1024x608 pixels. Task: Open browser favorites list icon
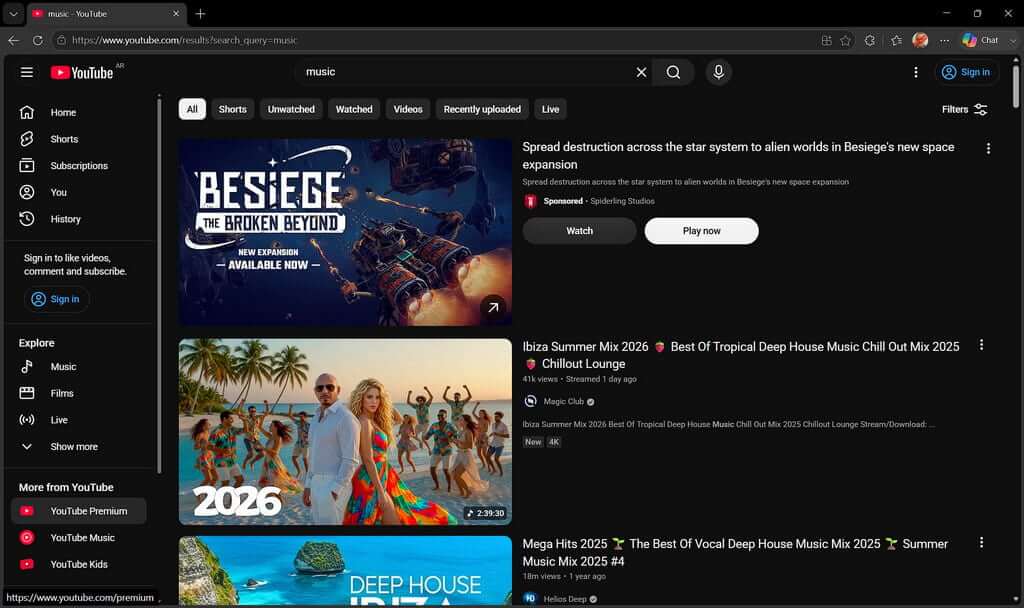click(896, 40)
